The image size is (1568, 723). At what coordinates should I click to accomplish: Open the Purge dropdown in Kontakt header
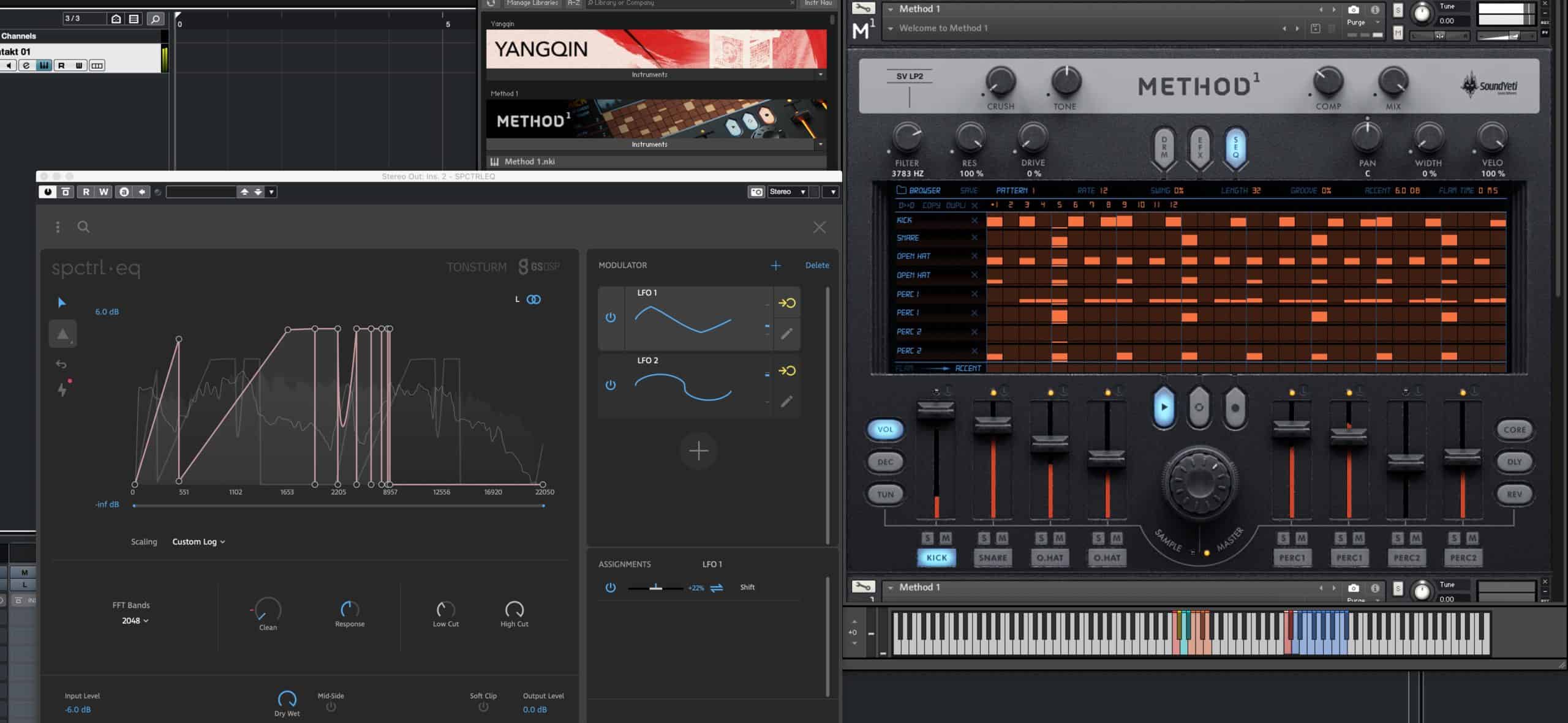click(x=1363, y=23)
